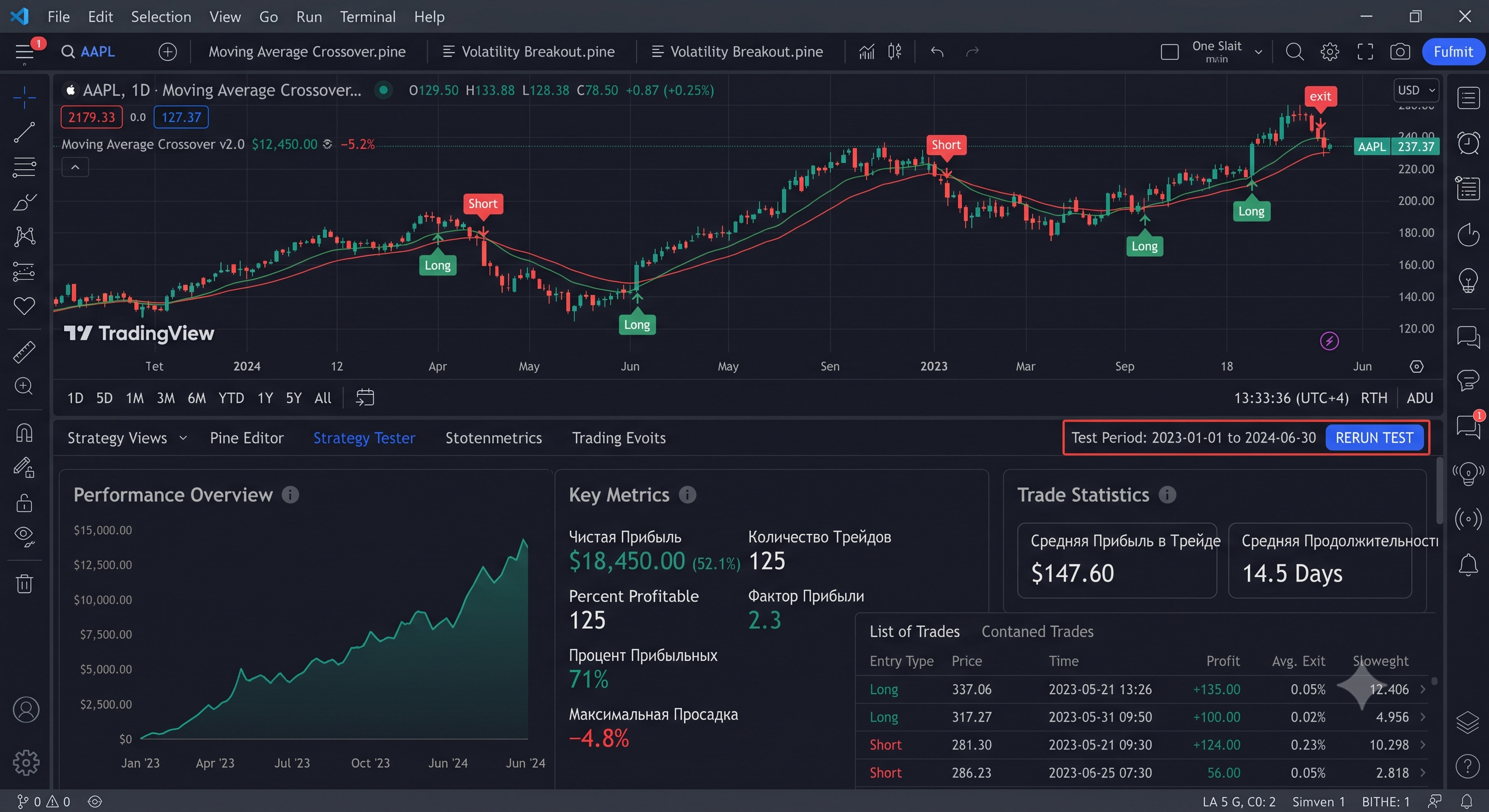The width and height of the screenshot is (1489, 812).
Task: Switch to Pine Editor tab
Action: (247, 438)
